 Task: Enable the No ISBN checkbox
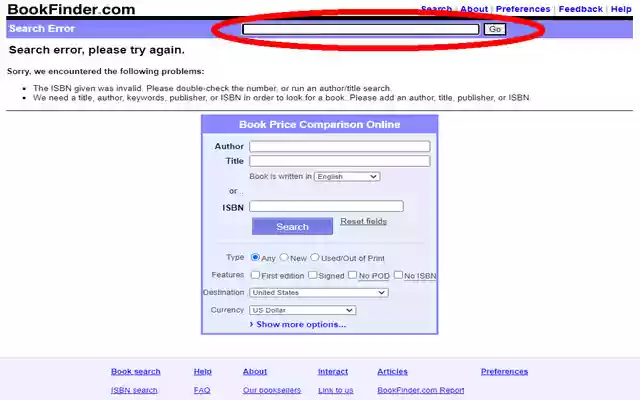pos(398,275)
